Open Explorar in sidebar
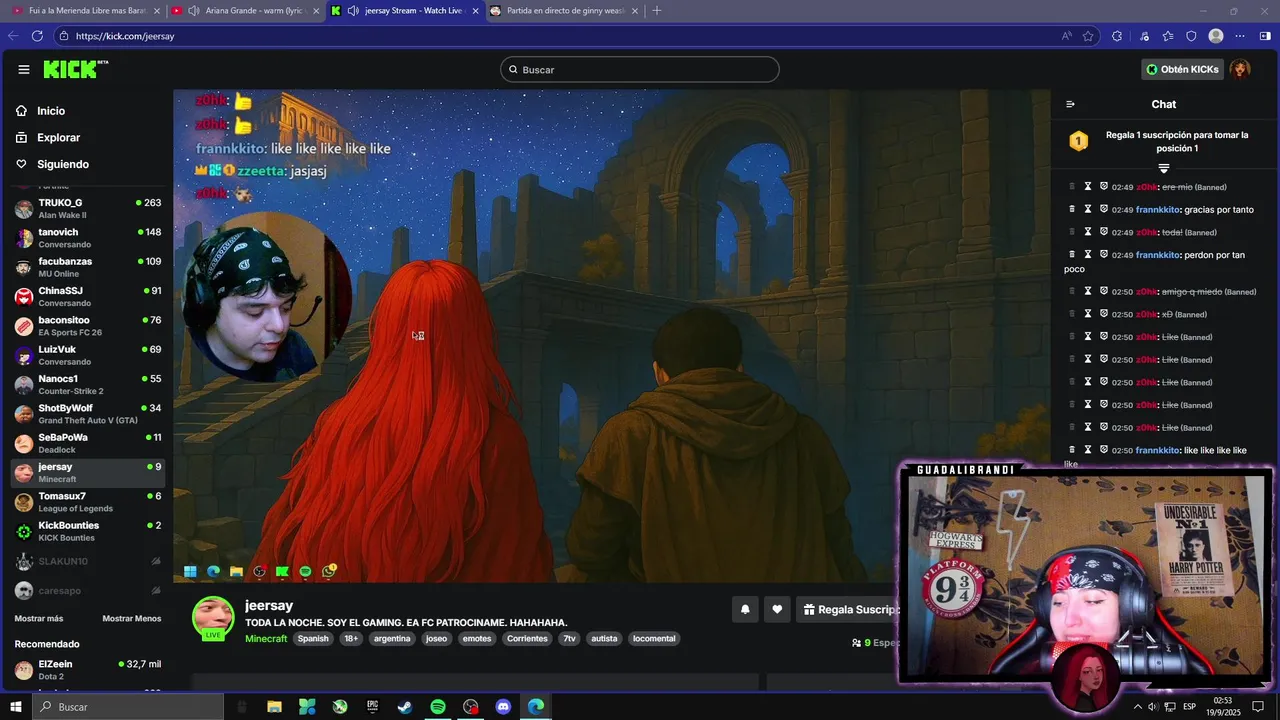Image resolution: width=1280 pixels, height=720 pixels. (49, 138)
